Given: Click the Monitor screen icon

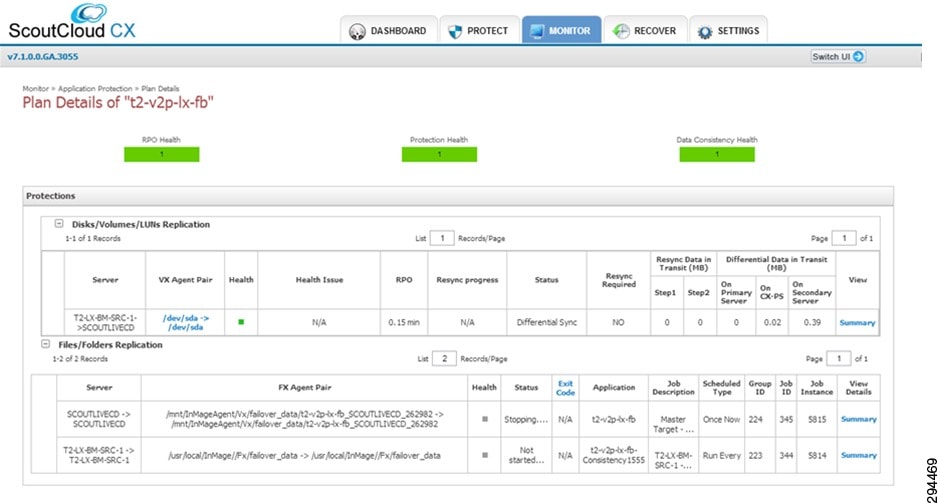Looking at the screenshot, I should [x=537, y=31].
